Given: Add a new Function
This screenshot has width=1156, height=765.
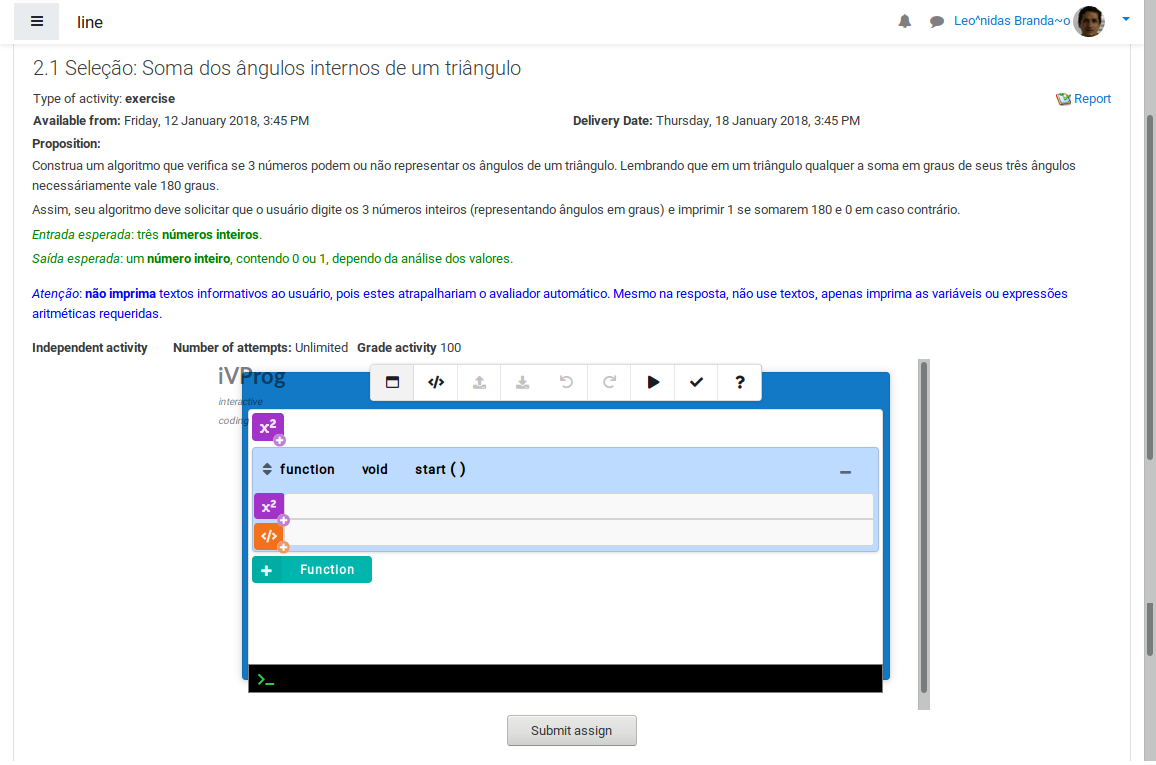Looking at the screenshot, I should coord(312,570).
